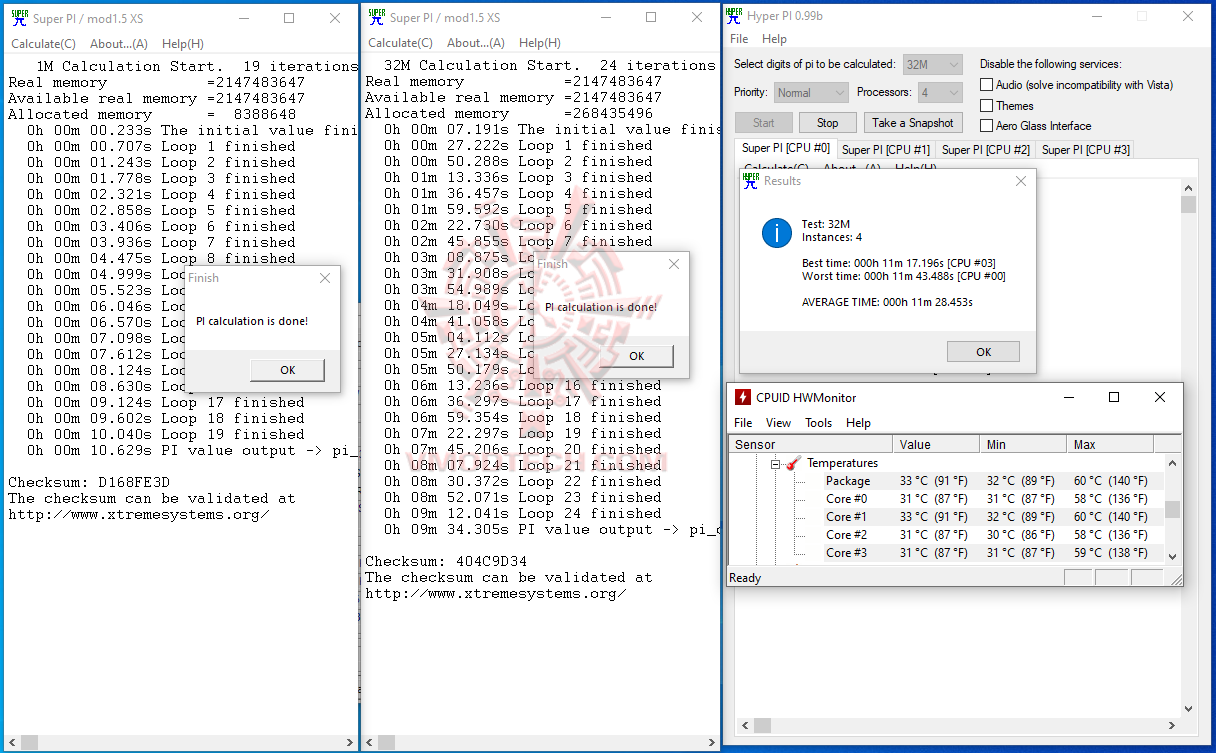Click the Super PI app icon in the 32M window title bar
The width and height of the screenshot is (1216, 753).
pos(376,17)
